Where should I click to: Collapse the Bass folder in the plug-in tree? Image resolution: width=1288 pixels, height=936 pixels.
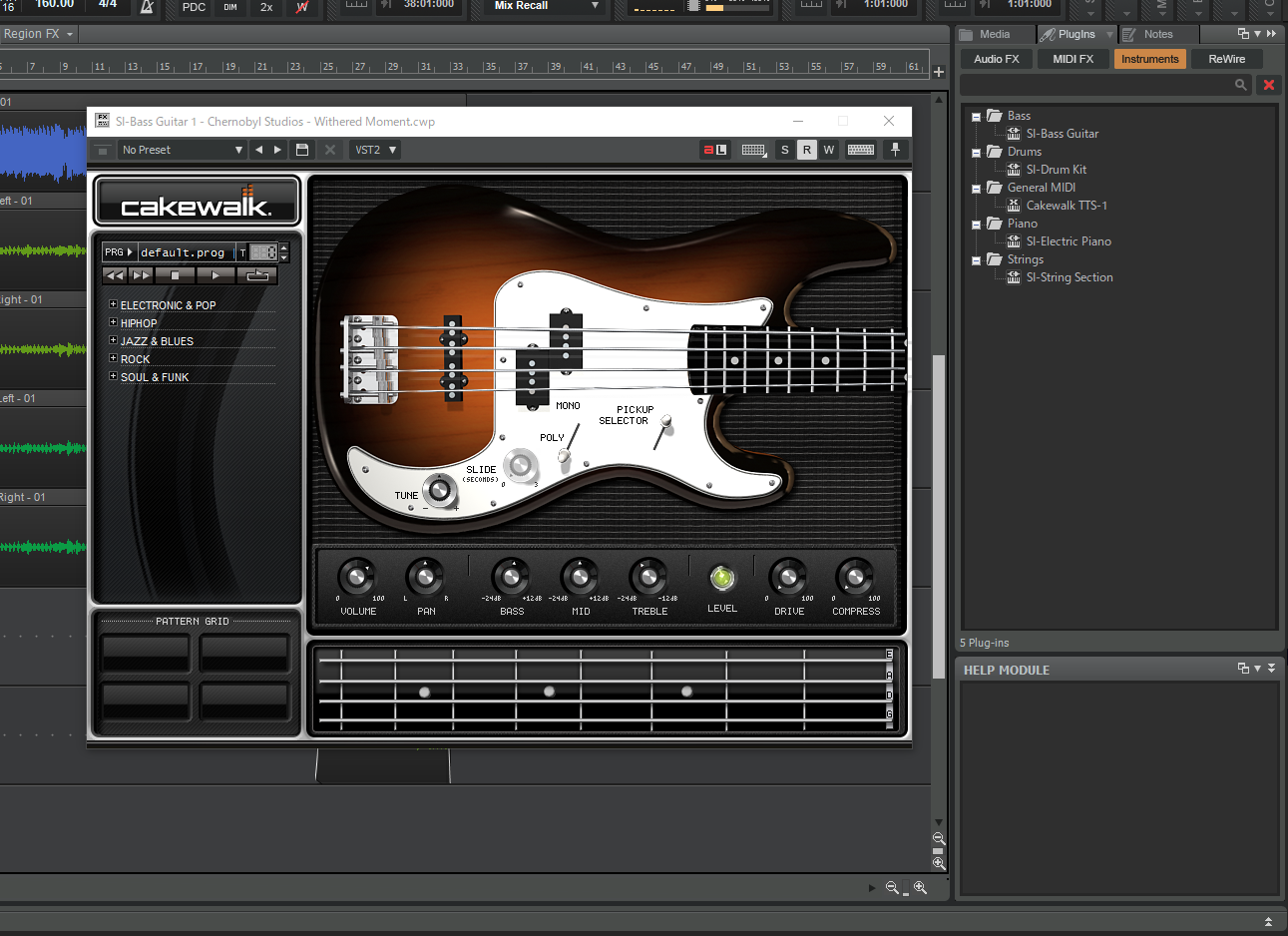click(977, 117)
